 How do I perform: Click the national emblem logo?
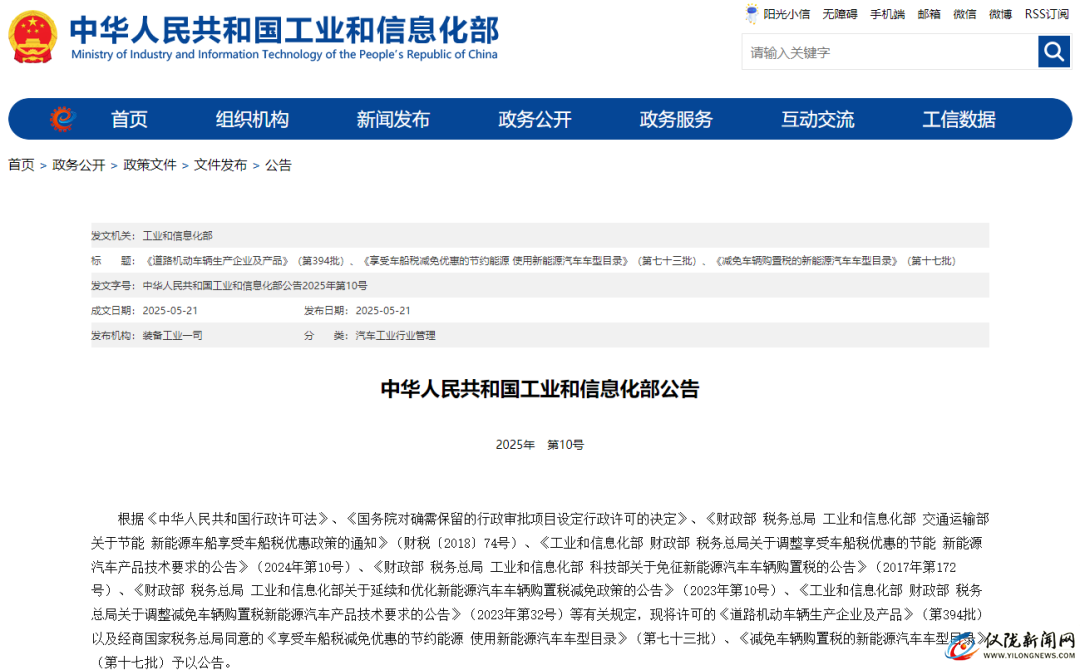[x=32, y=37]
